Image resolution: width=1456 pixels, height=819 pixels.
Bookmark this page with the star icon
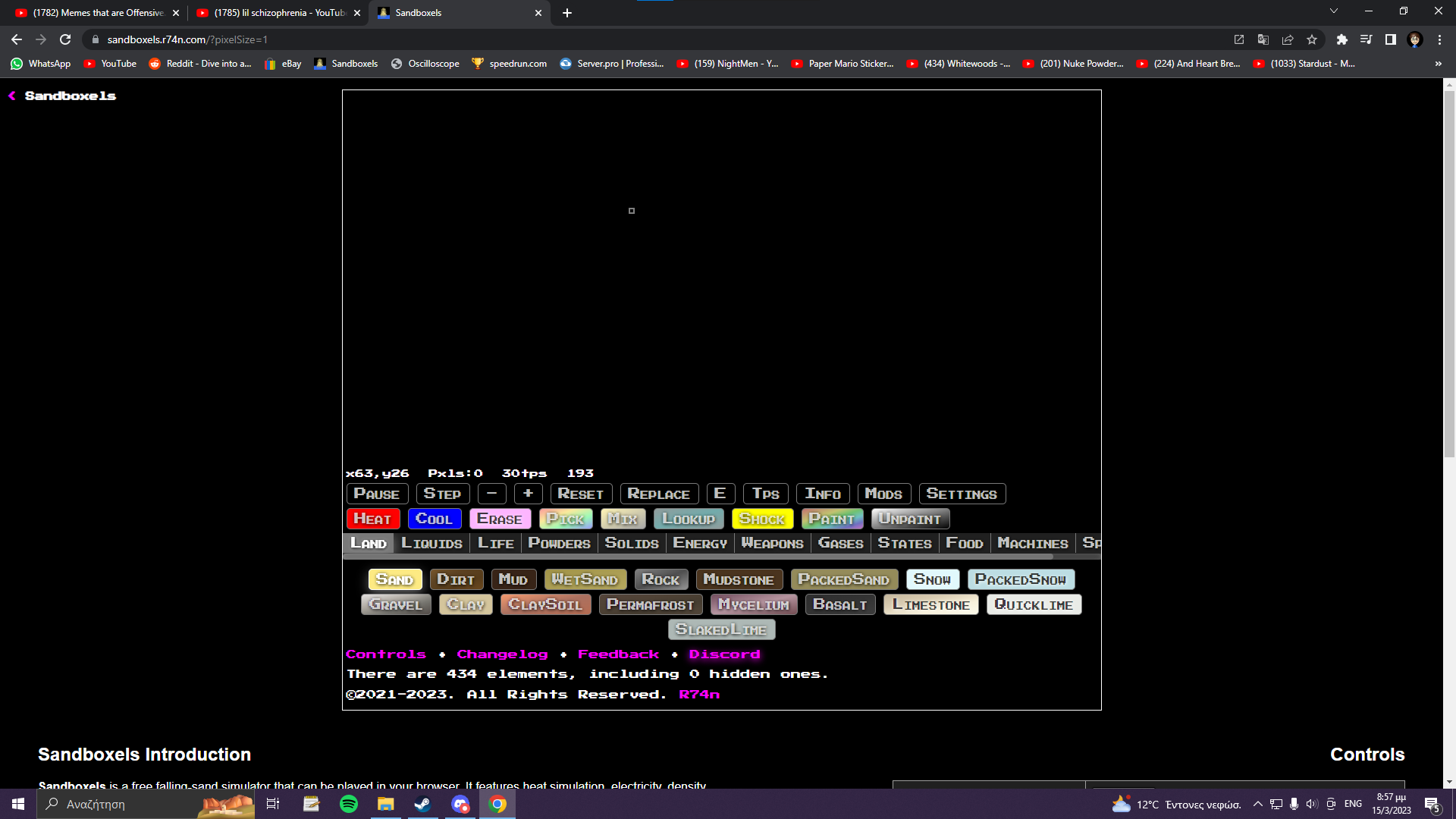pos(1312,39)
